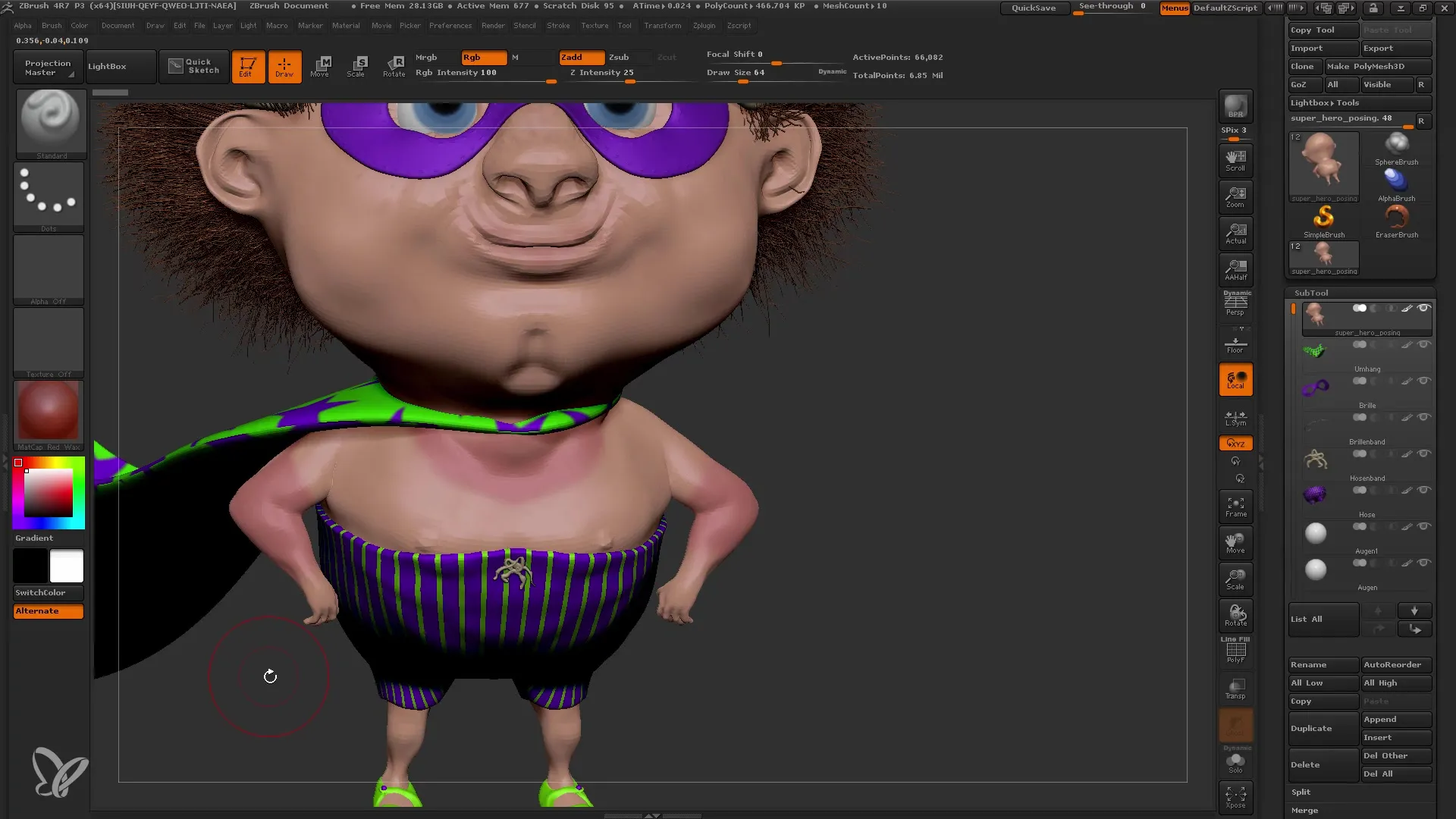Image resolution: width=1456 pixels, height=819 pixels.
Task: Select the Rotate tool in toolbar
Action: click(394, 65)
